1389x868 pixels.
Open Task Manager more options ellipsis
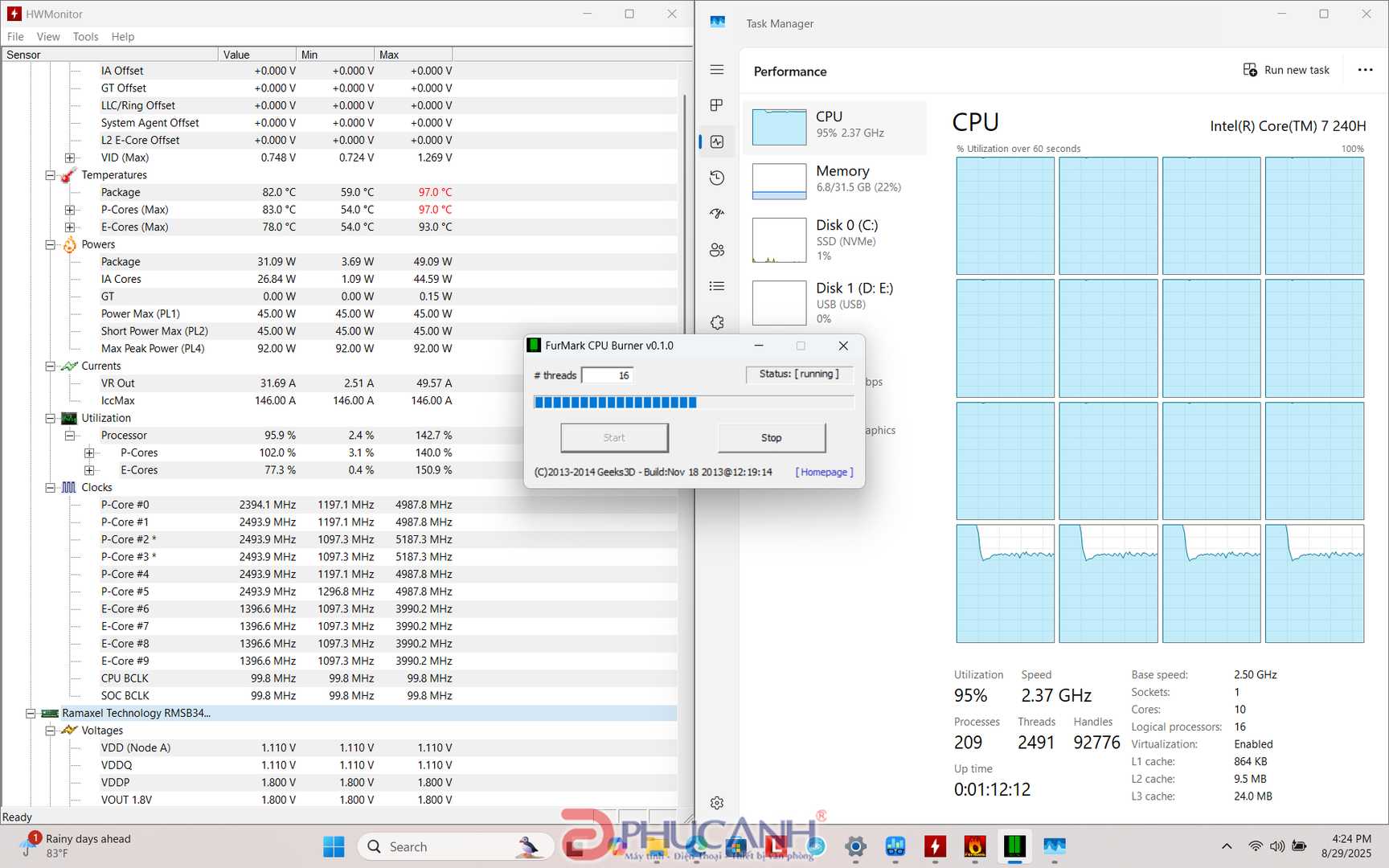pos(1365,70)
